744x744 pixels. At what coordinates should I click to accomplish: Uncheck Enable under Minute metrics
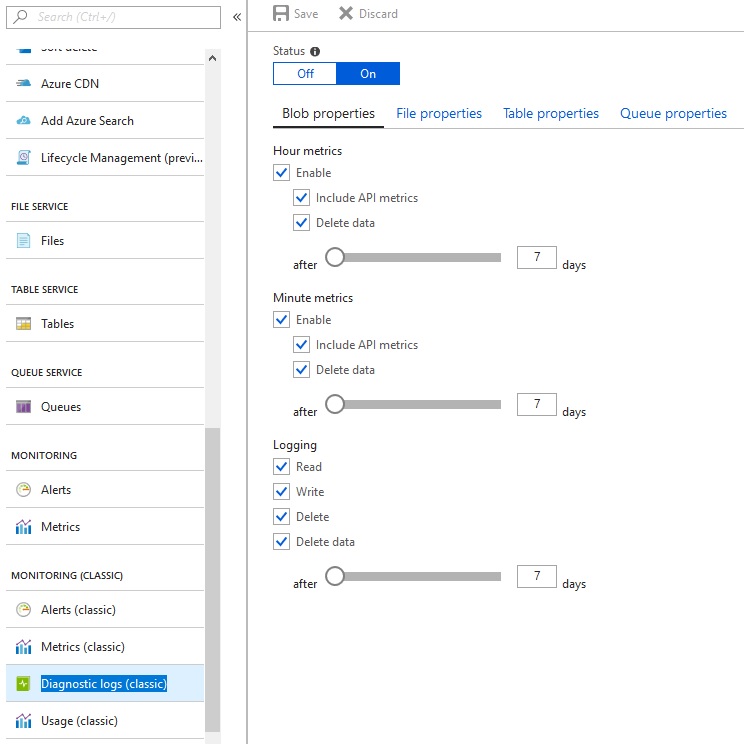pos(281,319)
